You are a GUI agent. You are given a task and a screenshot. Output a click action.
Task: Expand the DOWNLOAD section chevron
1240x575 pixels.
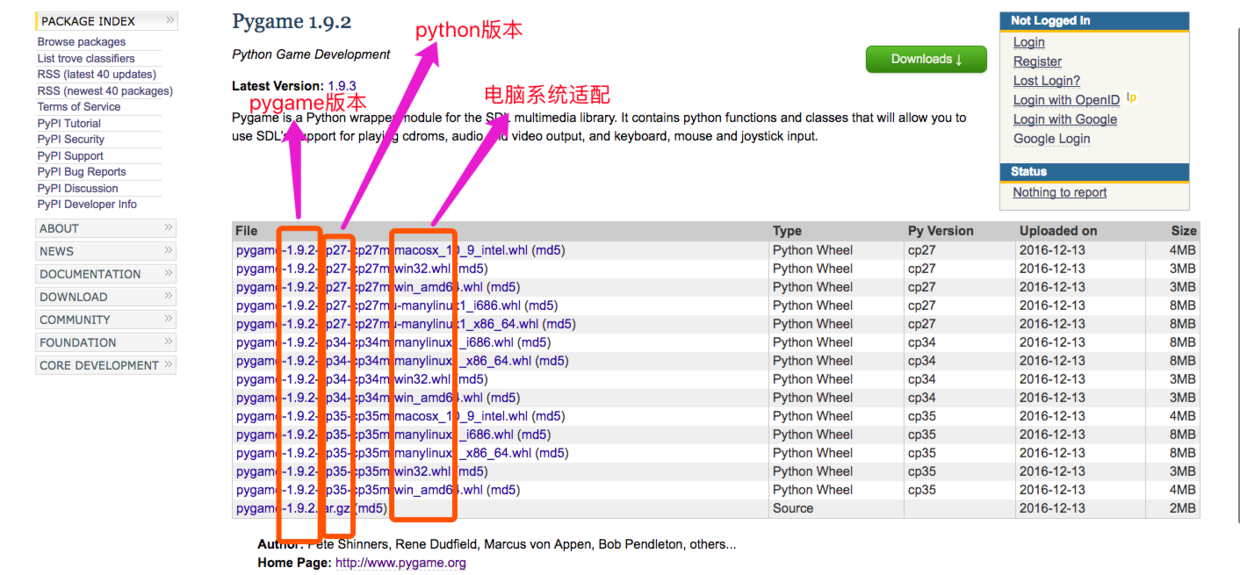click(168, 296)
